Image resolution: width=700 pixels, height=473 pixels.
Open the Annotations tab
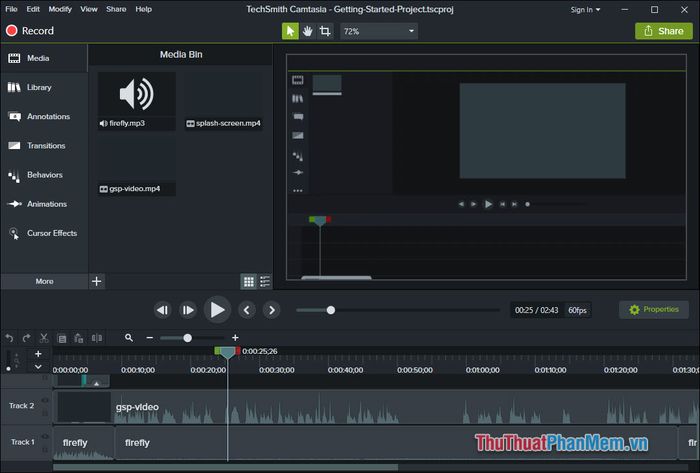click(44, 116)
